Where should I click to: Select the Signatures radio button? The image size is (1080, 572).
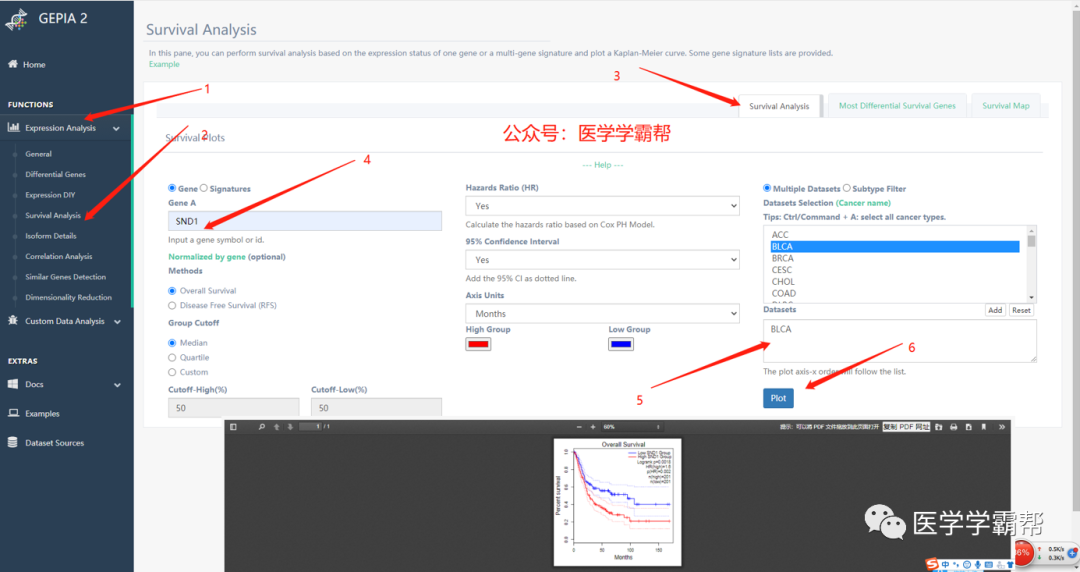204,188
